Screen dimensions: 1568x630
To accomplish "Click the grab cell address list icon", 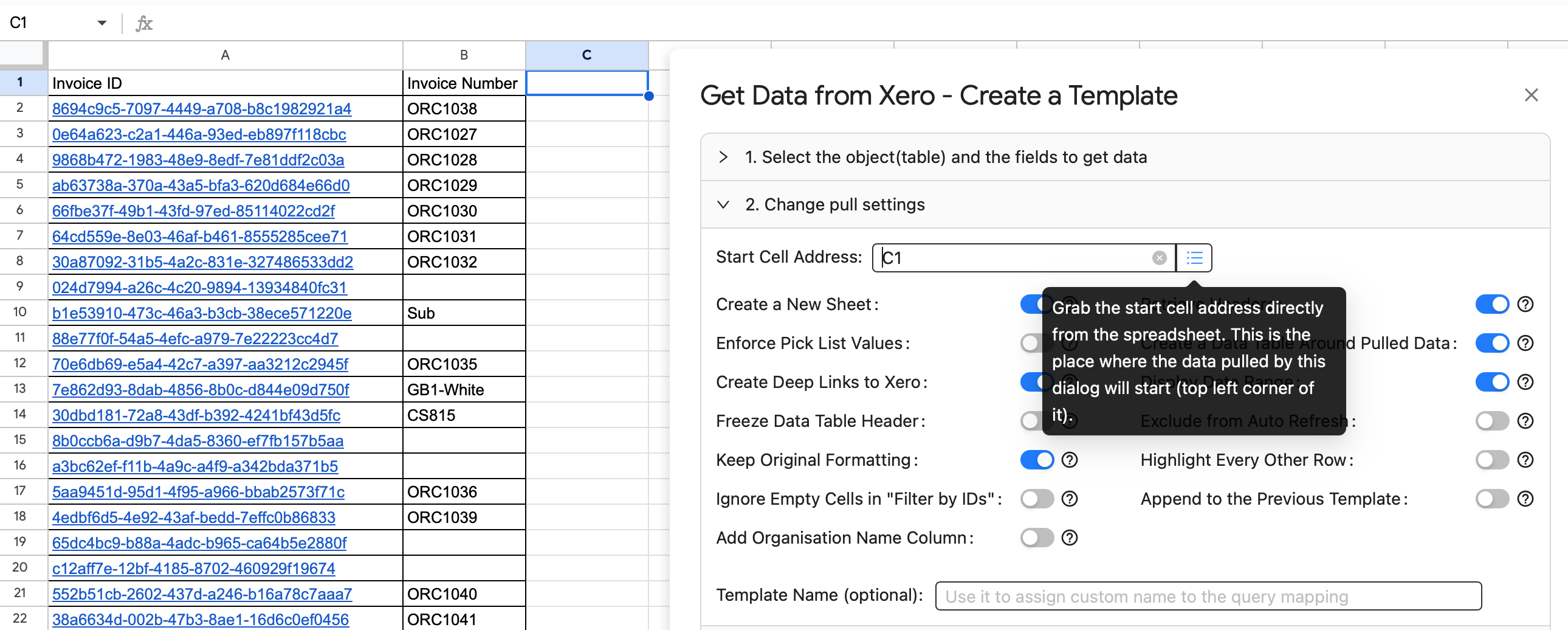I will coord(1194,258).
